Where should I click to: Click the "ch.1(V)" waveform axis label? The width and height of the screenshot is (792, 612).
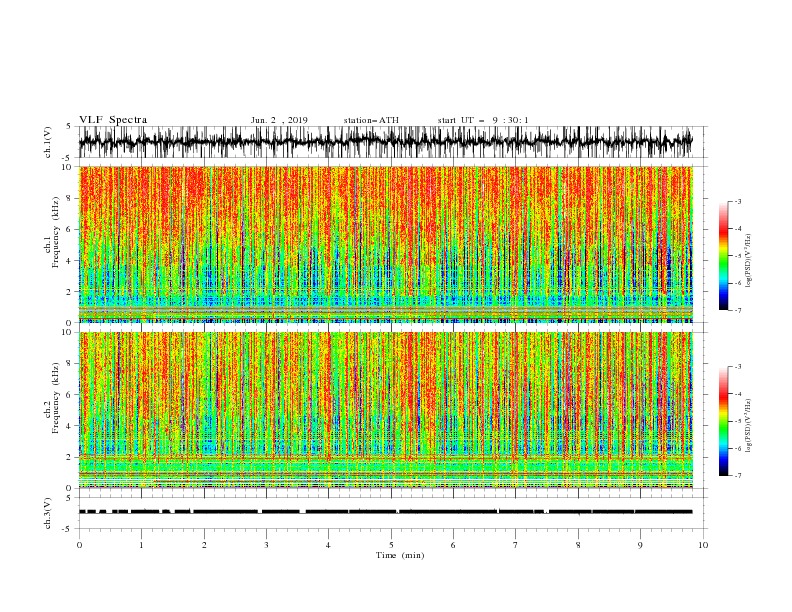pyautogui.click(x=48, y=142)
